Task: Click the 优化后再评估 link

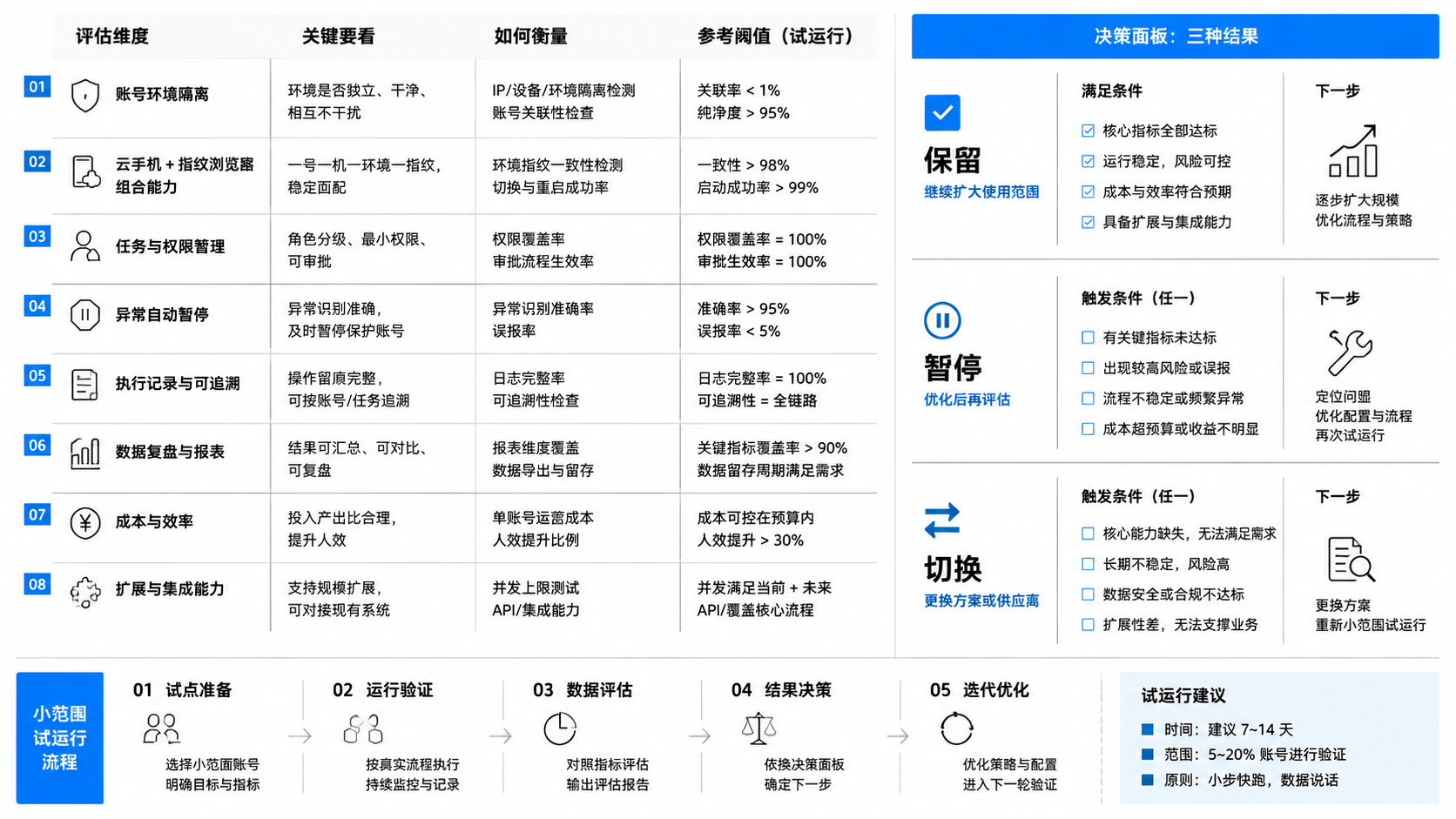Action: (967, 399)
